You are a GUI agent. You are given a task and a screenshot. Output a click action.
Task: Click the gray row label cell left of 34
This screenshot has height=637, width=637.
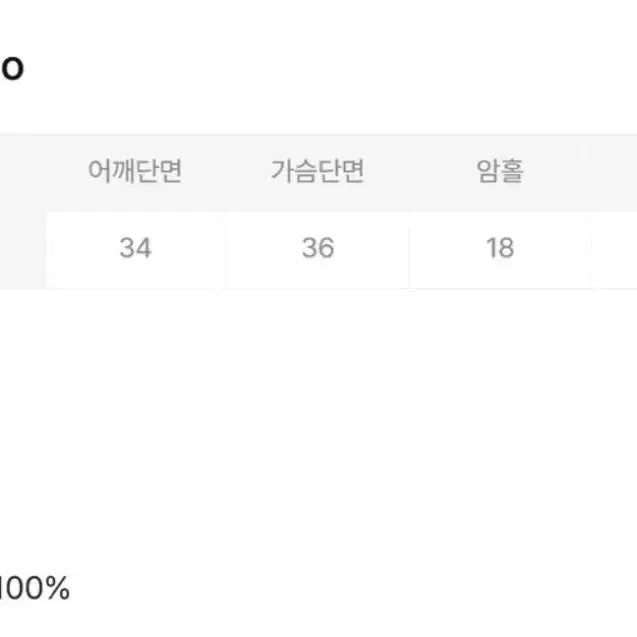pyautogui.click(x=22, y=248)
